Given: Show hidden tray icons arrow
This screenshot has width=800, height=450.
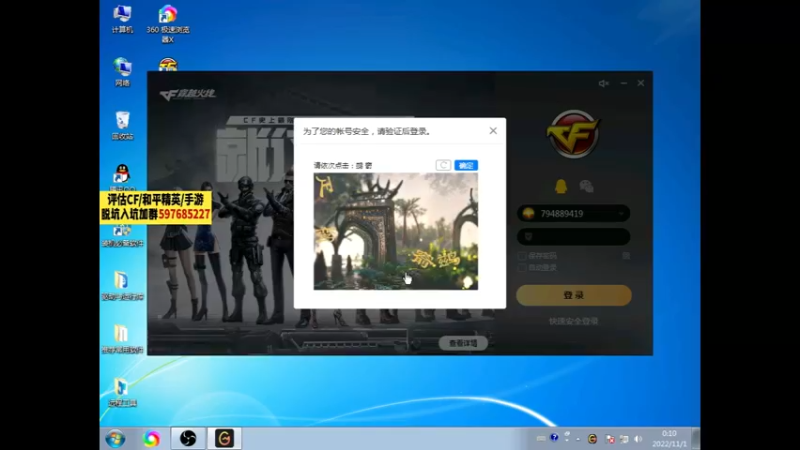Looking at the screenshot, I should tap(578, 439).
